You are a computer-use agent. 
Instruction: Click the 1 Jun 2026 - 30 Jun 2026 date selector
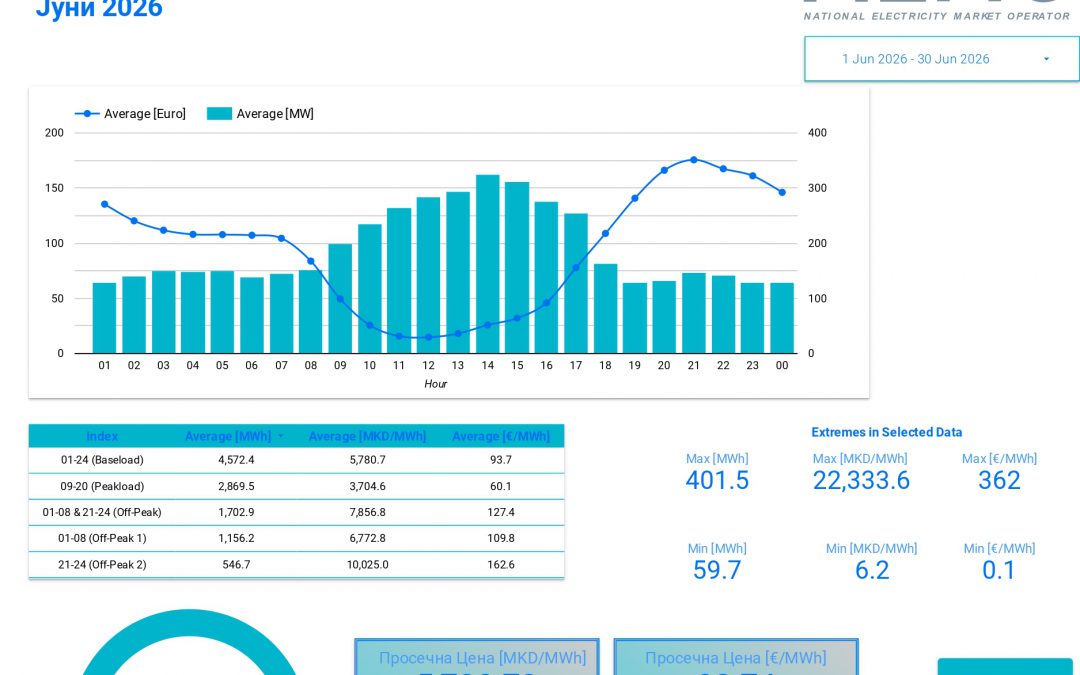pyautogui.click(x=942, y=59)
